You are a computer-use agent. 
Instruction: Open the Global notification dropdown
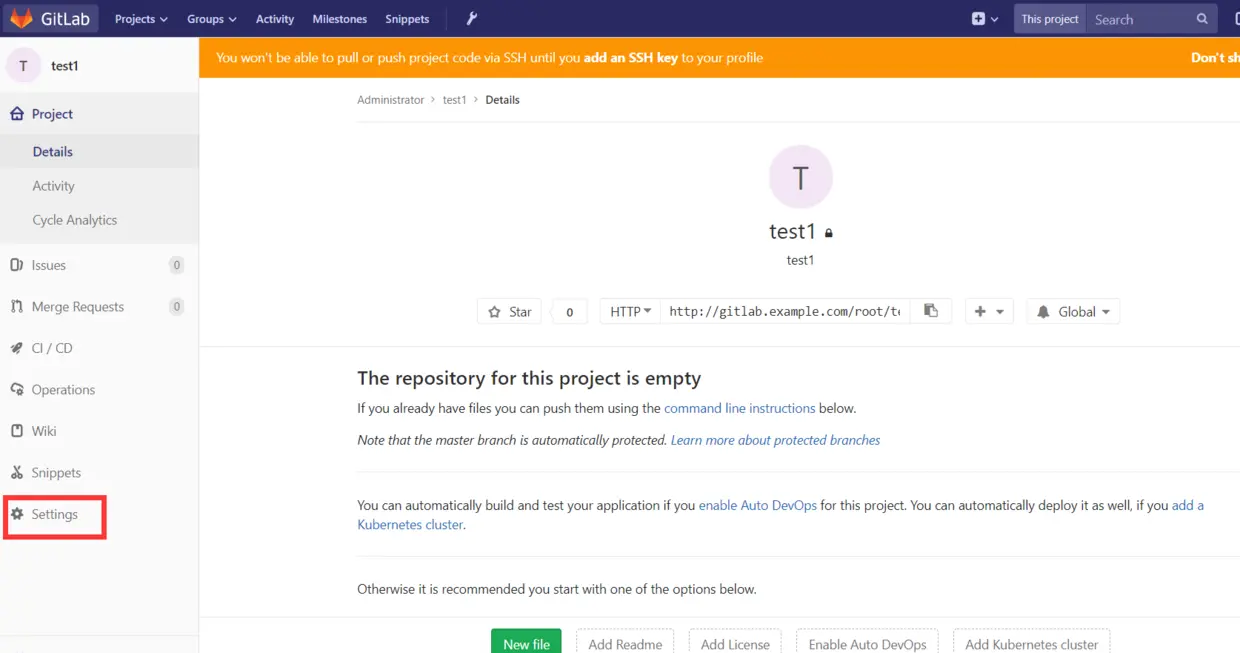tap(1074, 311)
